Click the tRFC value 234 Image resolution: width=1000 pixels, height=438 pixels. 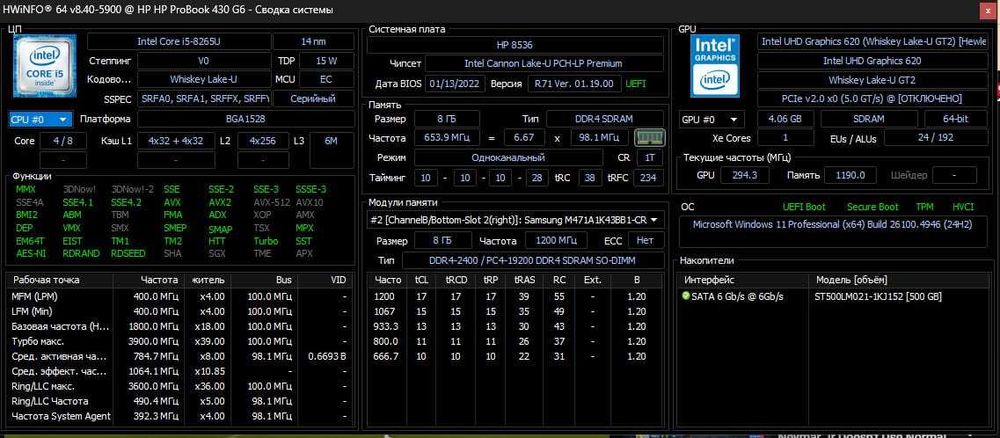pyautogui.click(x=649, y=178)
